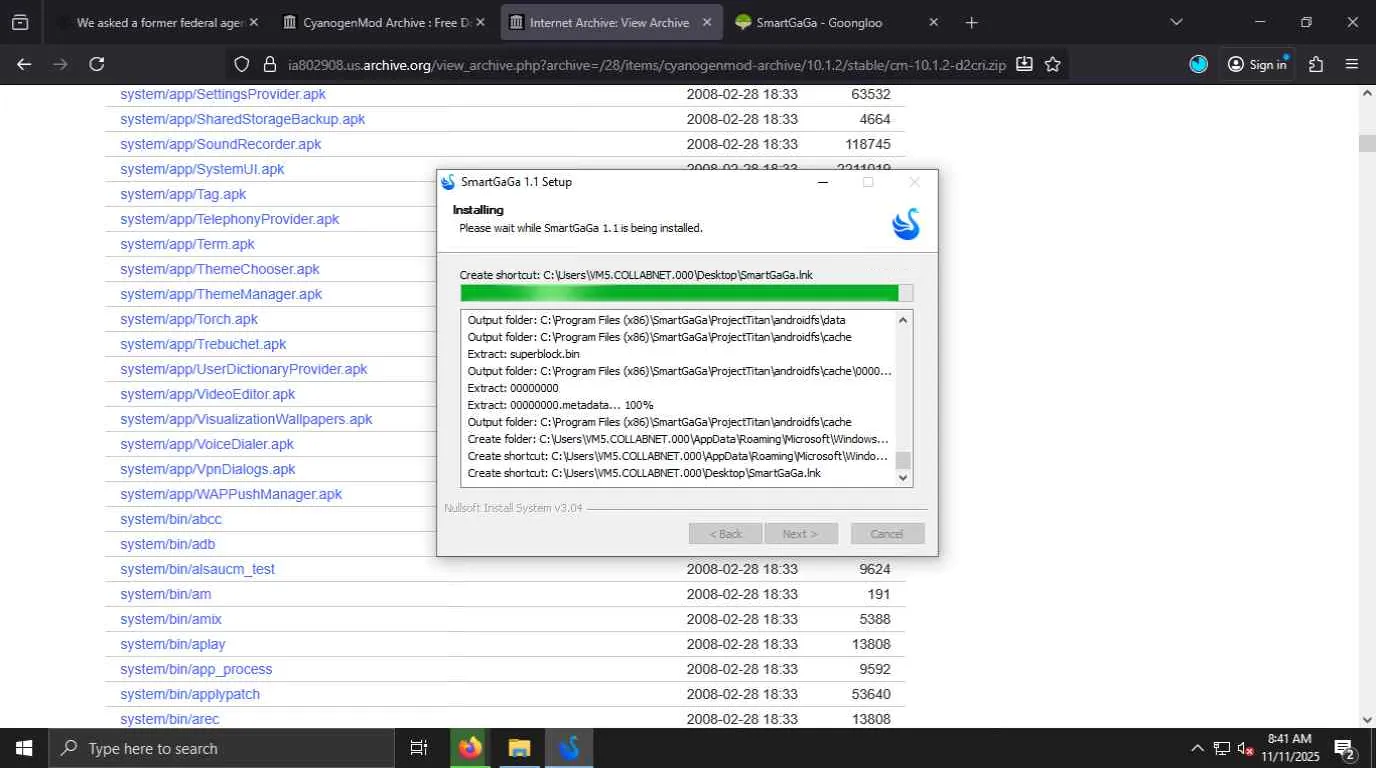Bookmark this page with the star icon

(x=1053, y=64)
